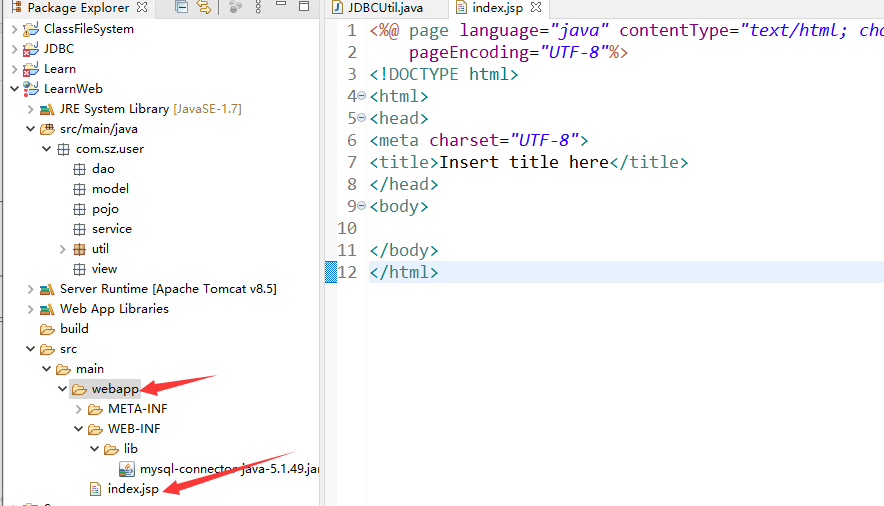Click line 10 empty body line
The width and height of the screenshot is (884, 506).
[x=626, y=228]
